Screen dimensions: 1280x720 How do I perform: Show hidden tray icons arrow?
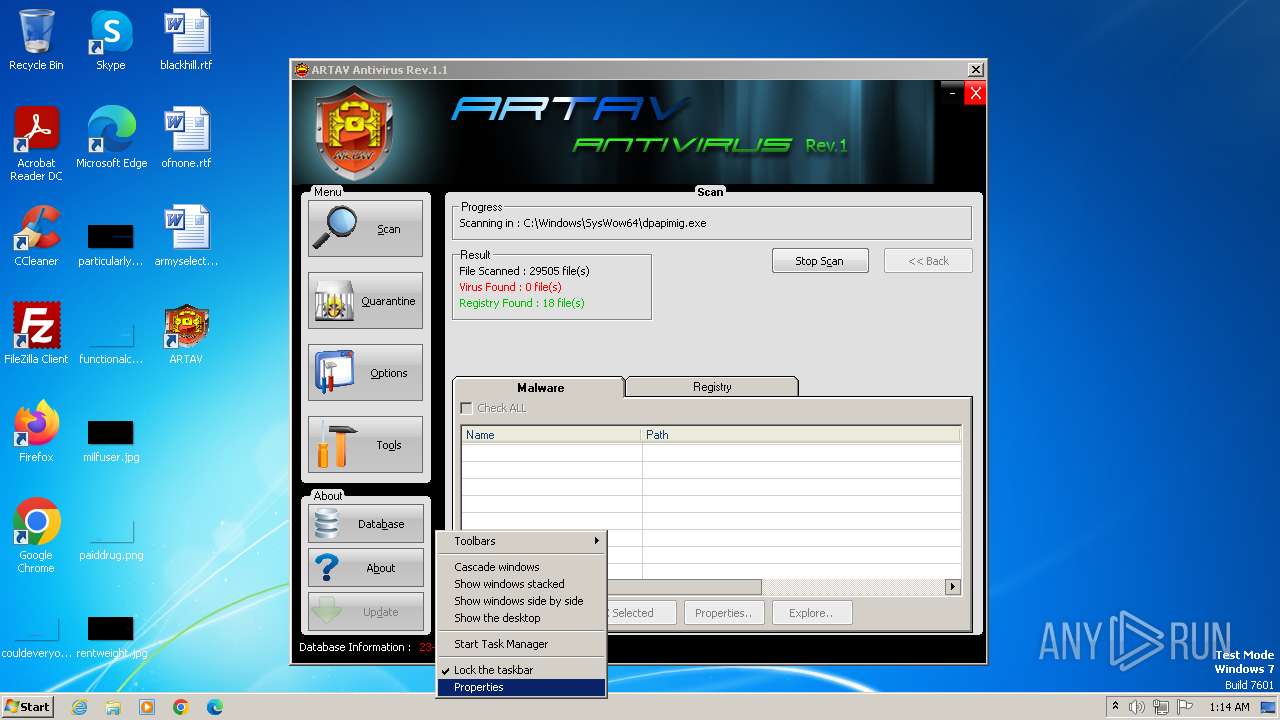click(1115, 706)
